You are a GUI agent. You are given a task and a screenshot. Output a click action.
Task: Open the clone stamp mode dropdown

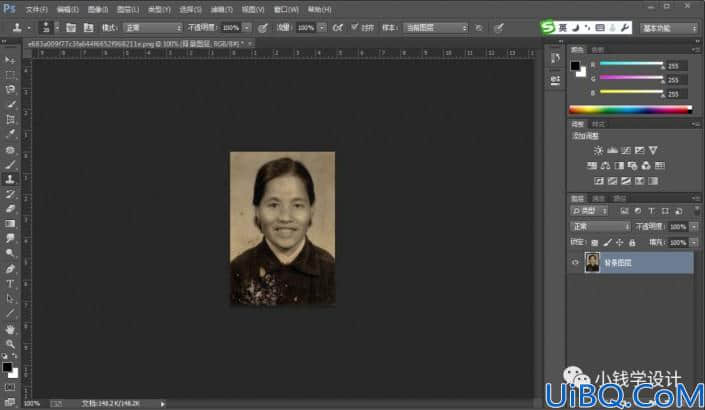pyautogui.click(x=153, y=28)
